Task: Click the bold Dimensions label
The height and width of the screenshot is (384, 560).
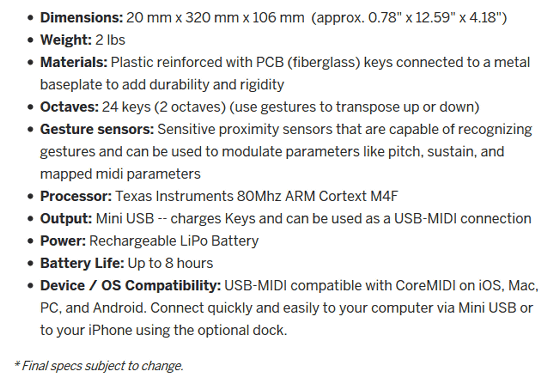Action: (x=81, y=18)
